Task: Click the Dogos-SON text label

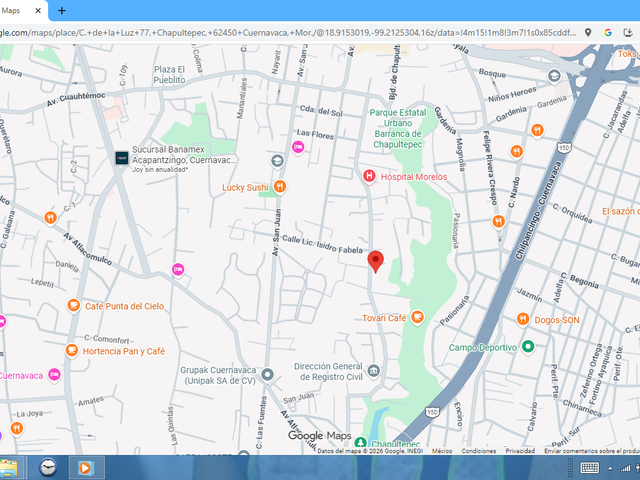Action: tap(557, 320)
